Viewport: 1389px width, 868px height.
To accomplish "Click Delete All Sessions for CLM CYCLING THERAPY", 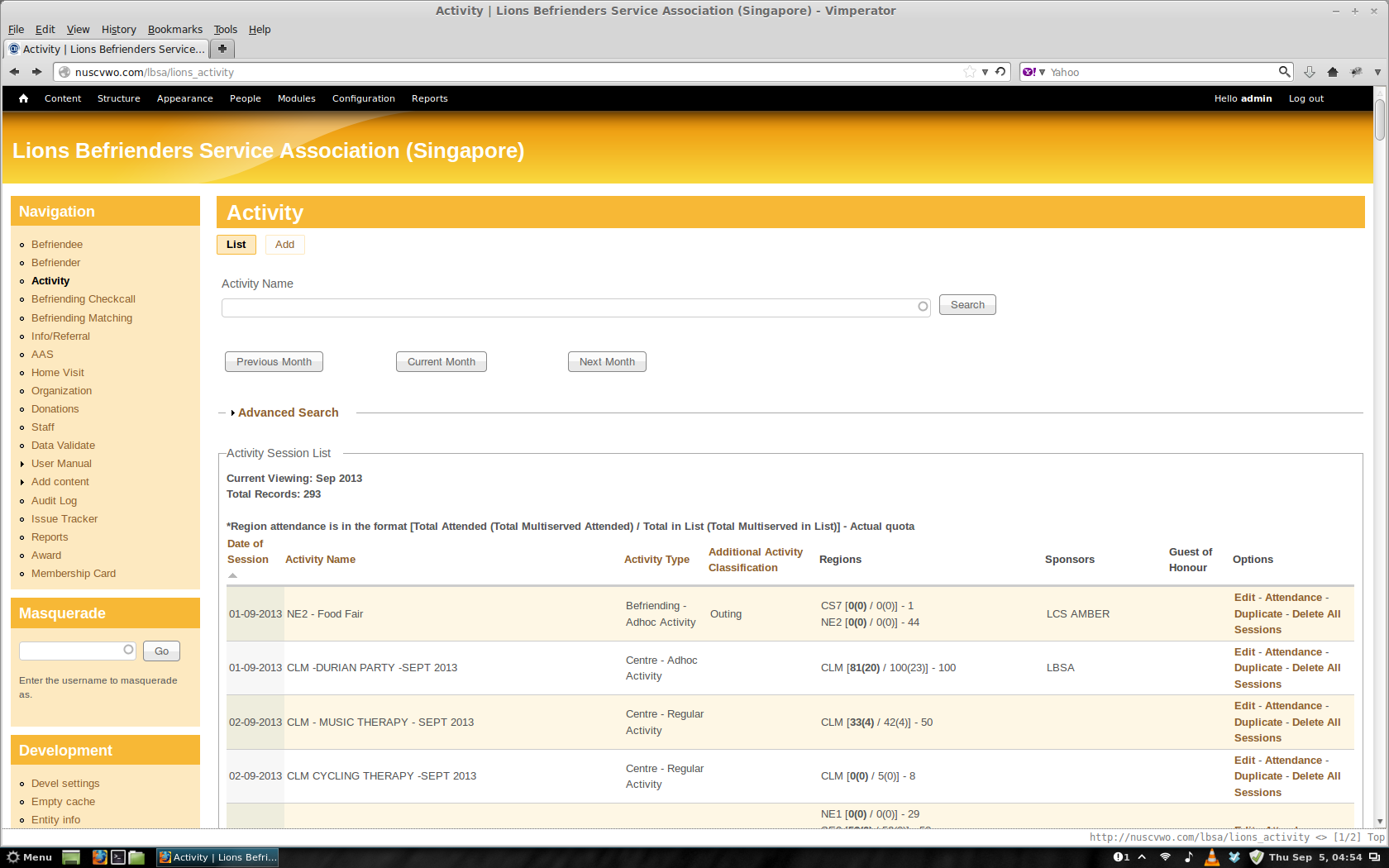I will tap(1287, 785).
